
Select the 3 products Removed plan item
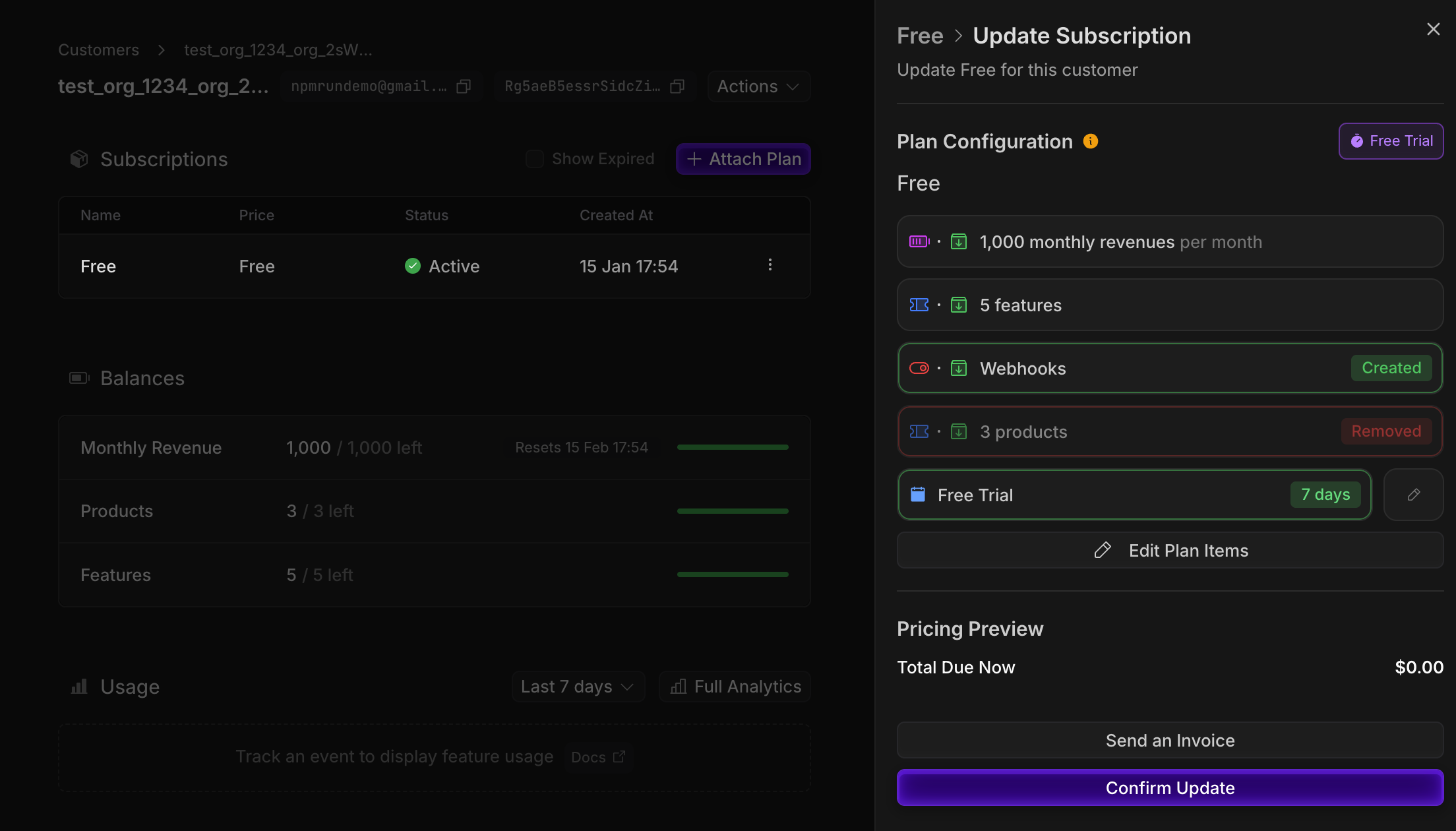[1170, 431]
